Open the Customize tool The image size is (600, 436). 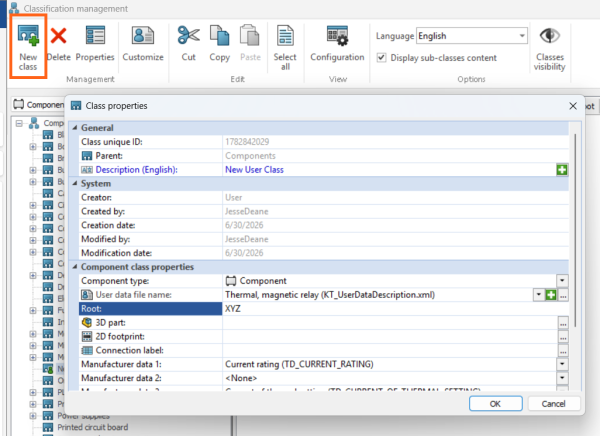click(x=143, y=44)
